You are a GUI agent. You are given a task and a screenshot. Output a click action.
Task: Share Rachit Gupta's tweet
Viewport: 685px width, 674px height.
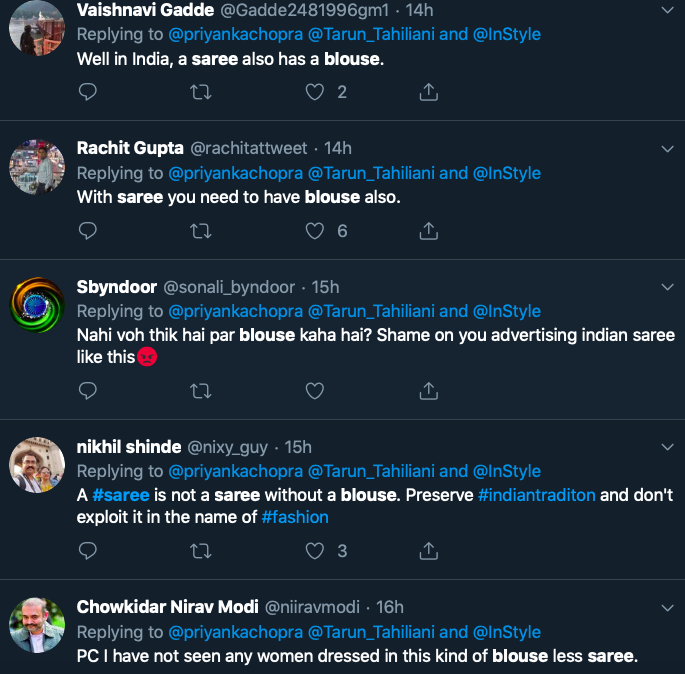[428, 231]
